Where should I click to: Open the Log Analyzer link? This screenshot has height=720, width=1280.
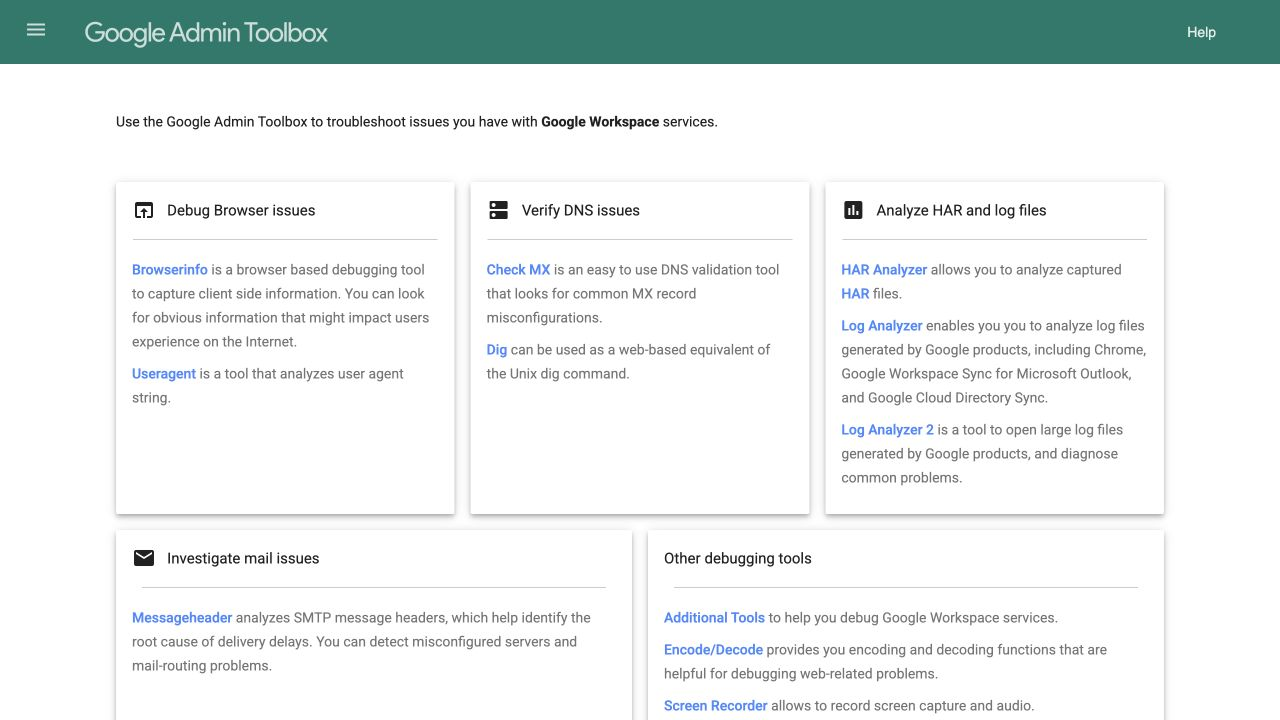(882, 326)
